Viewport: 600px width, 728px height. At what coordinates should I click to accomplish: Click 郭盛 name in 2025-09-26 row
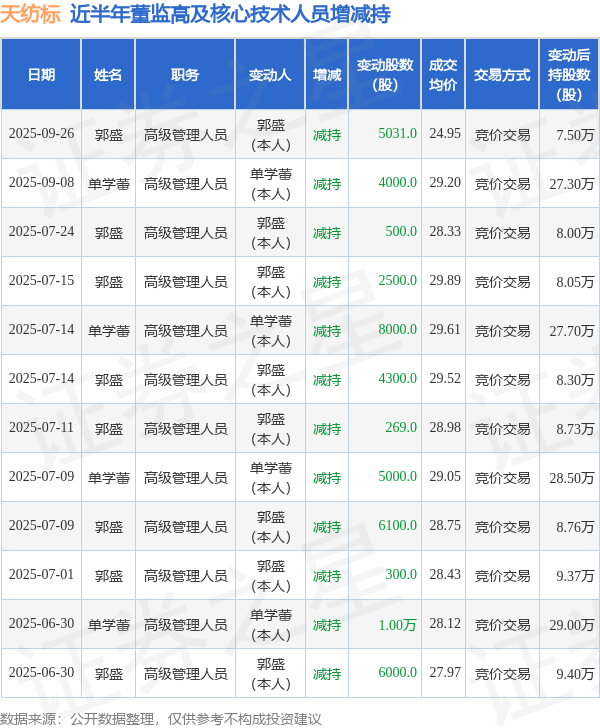tap(109, 135)
